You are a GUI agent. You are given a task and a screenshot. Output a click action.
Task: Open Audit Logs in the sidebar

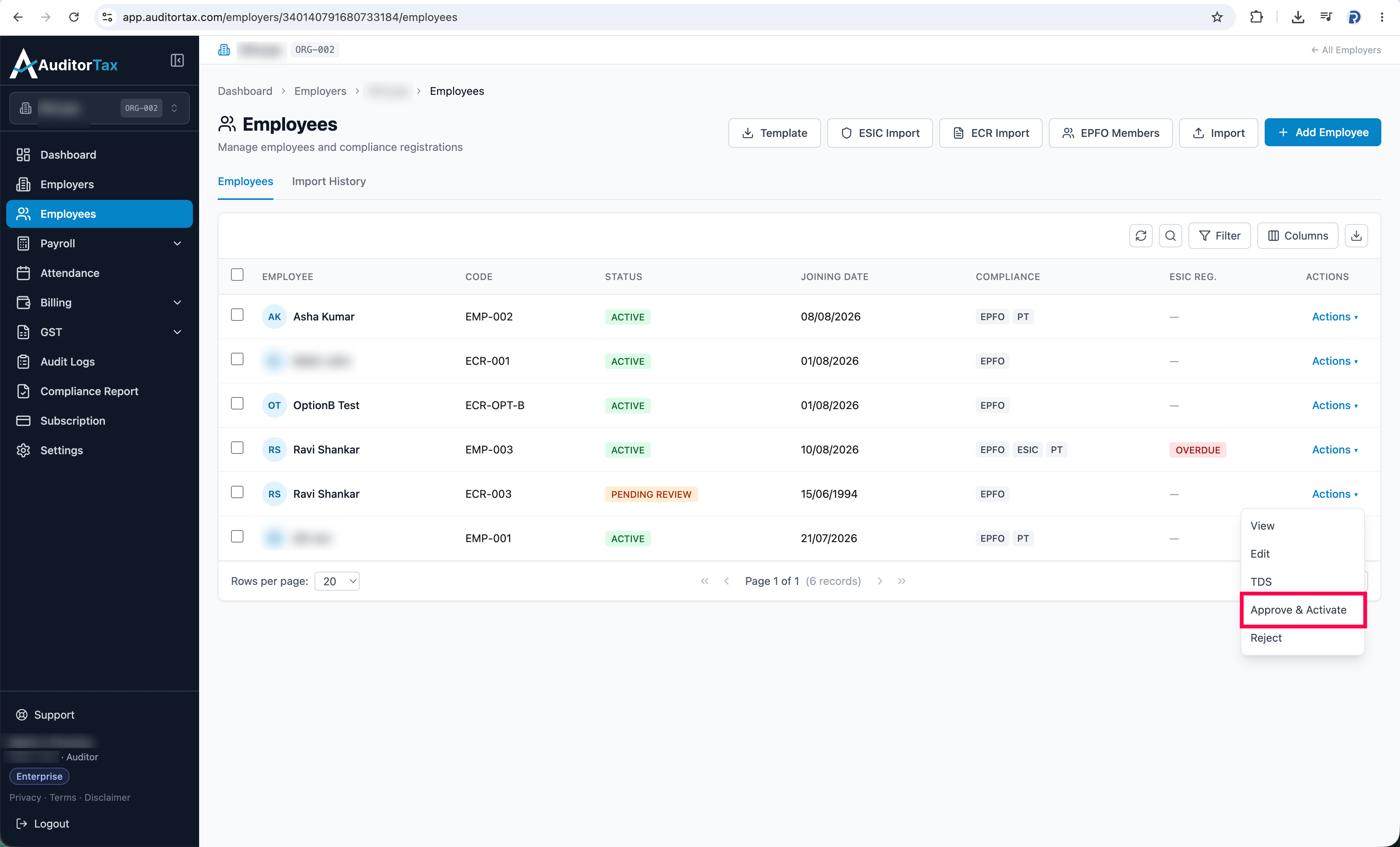100,361
